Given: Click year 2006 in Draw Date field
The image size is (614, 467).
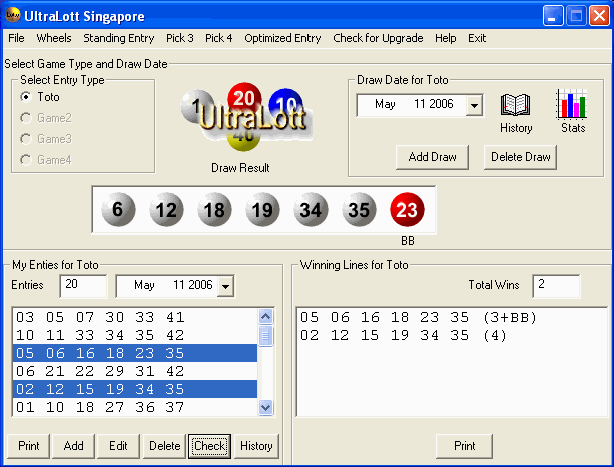Looking at the screenshot, I should tap(441, 104).
